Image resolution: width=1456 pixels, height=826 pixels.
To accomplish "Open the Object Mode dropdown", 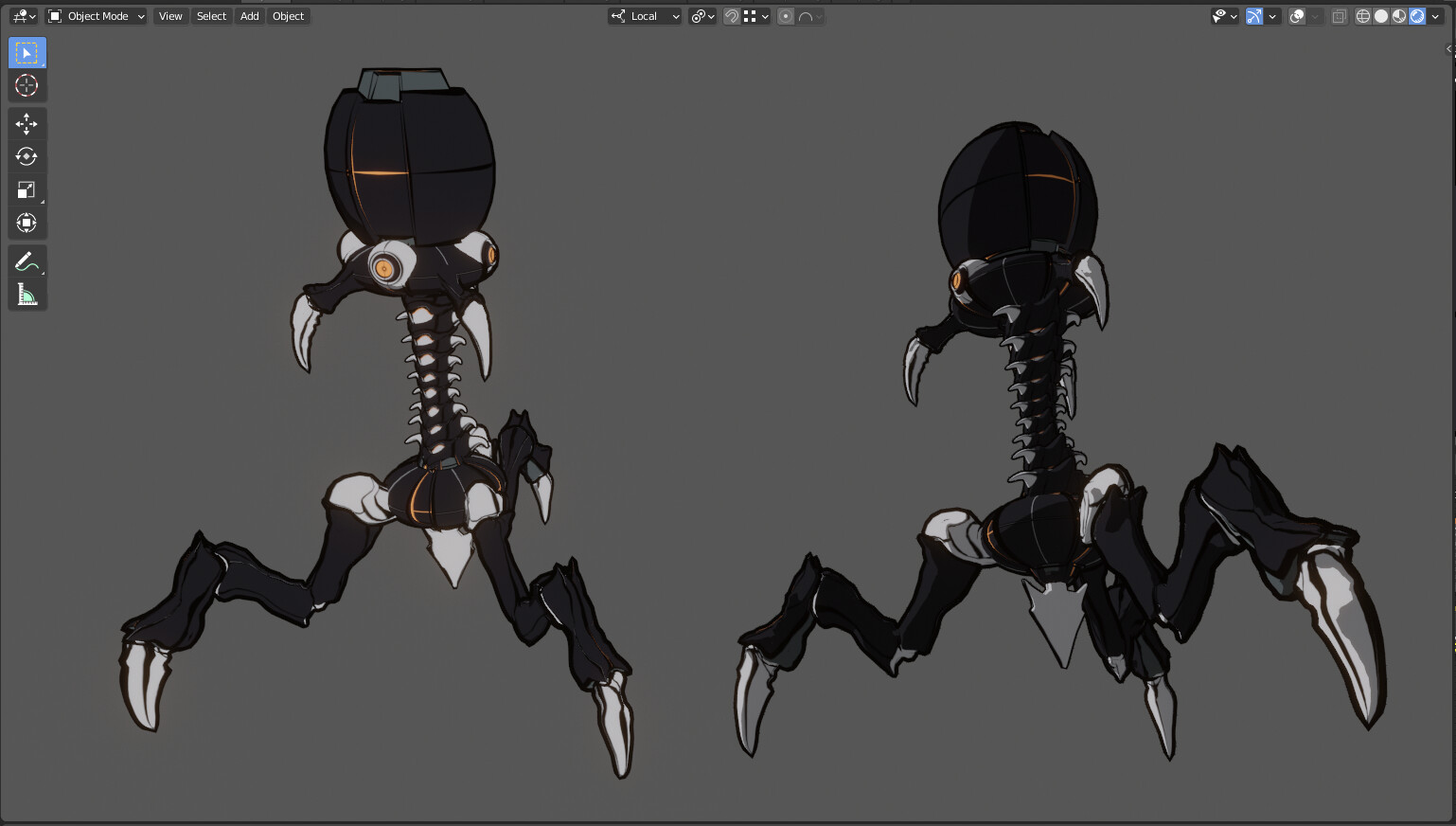I will point(95,16).
